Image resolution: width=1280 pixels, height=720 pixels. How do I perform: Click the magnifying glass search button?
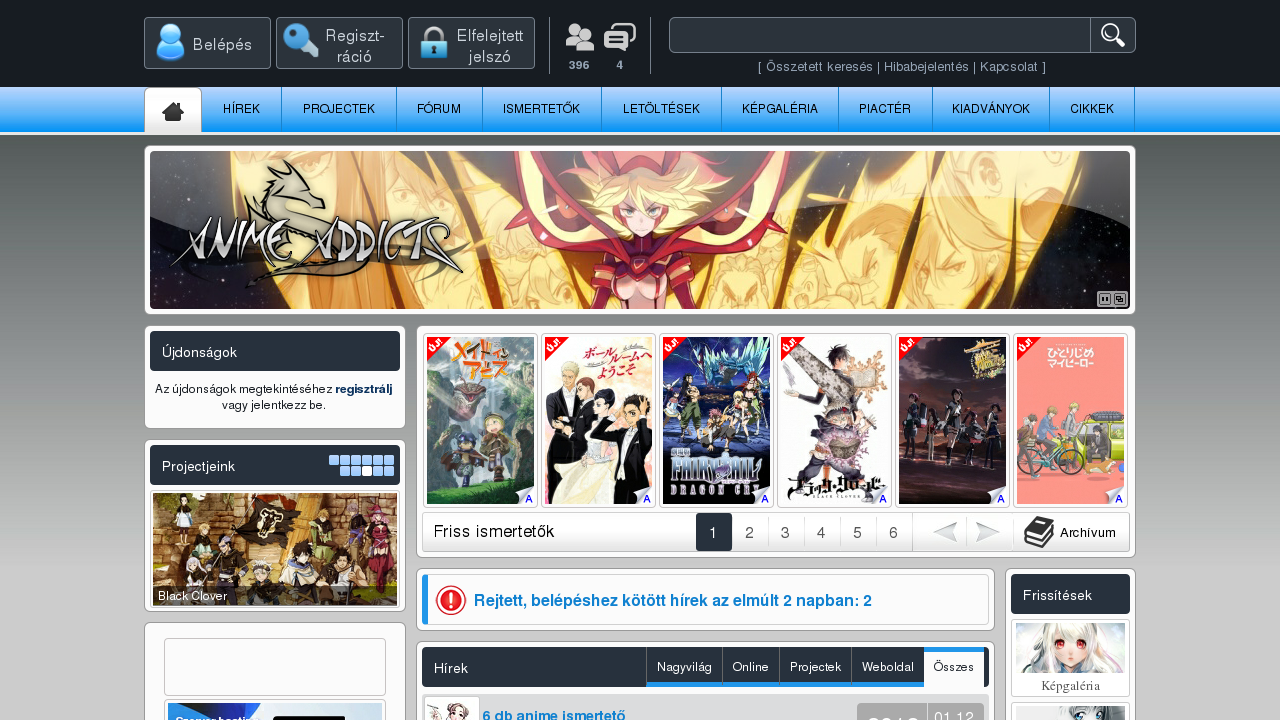pyautogui.click(x=1113, y=35)
